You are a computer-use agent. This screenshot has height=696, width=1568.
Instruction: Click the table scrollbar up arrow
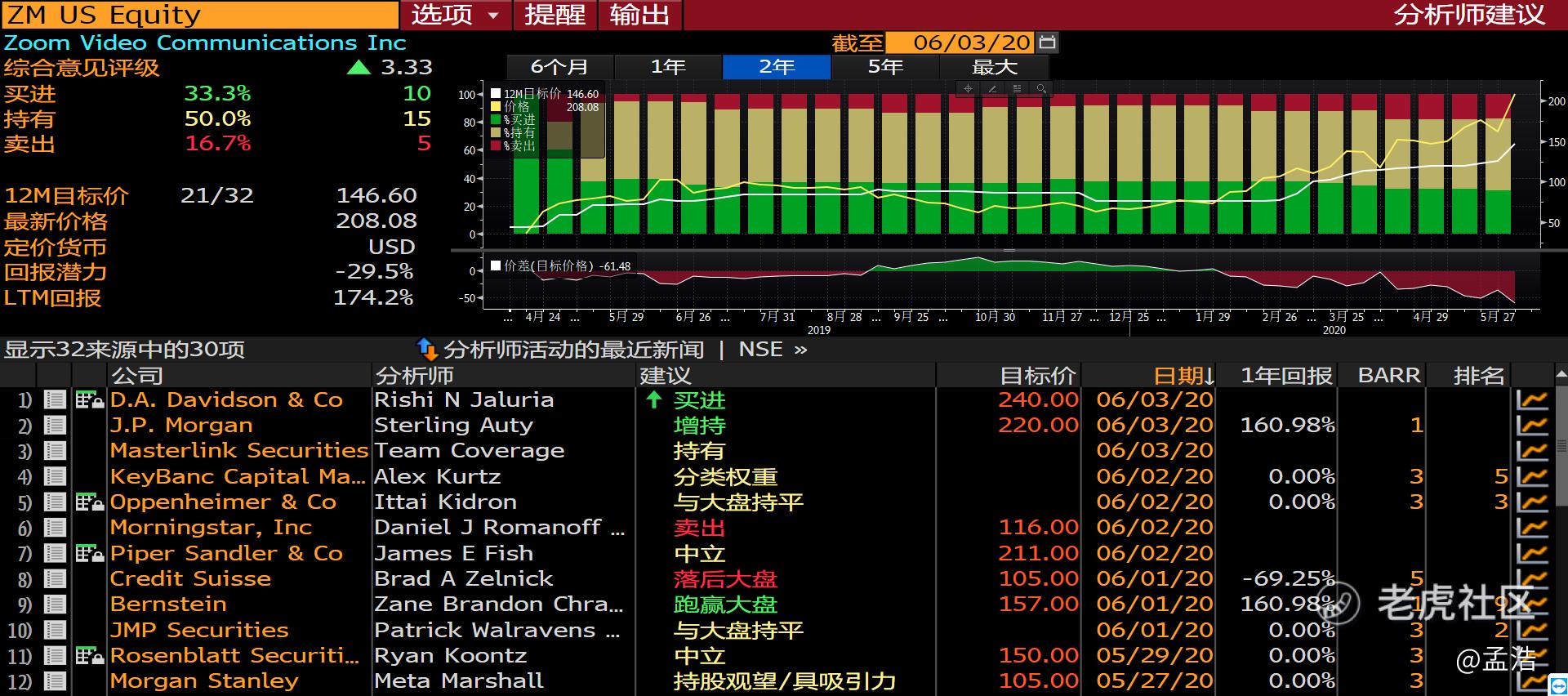coord(1560,375)
